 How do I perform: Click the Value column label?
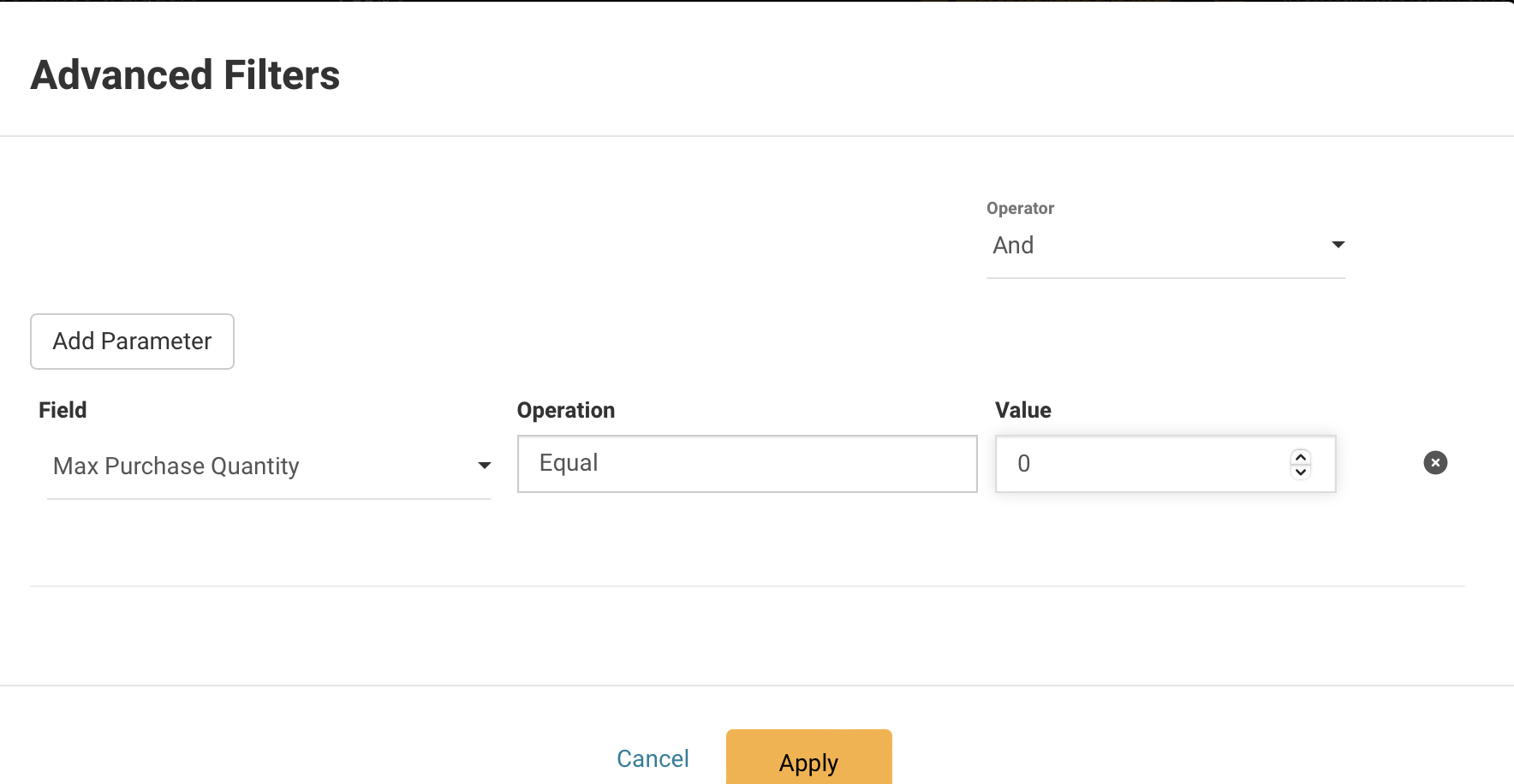[x=1023, y=410]
